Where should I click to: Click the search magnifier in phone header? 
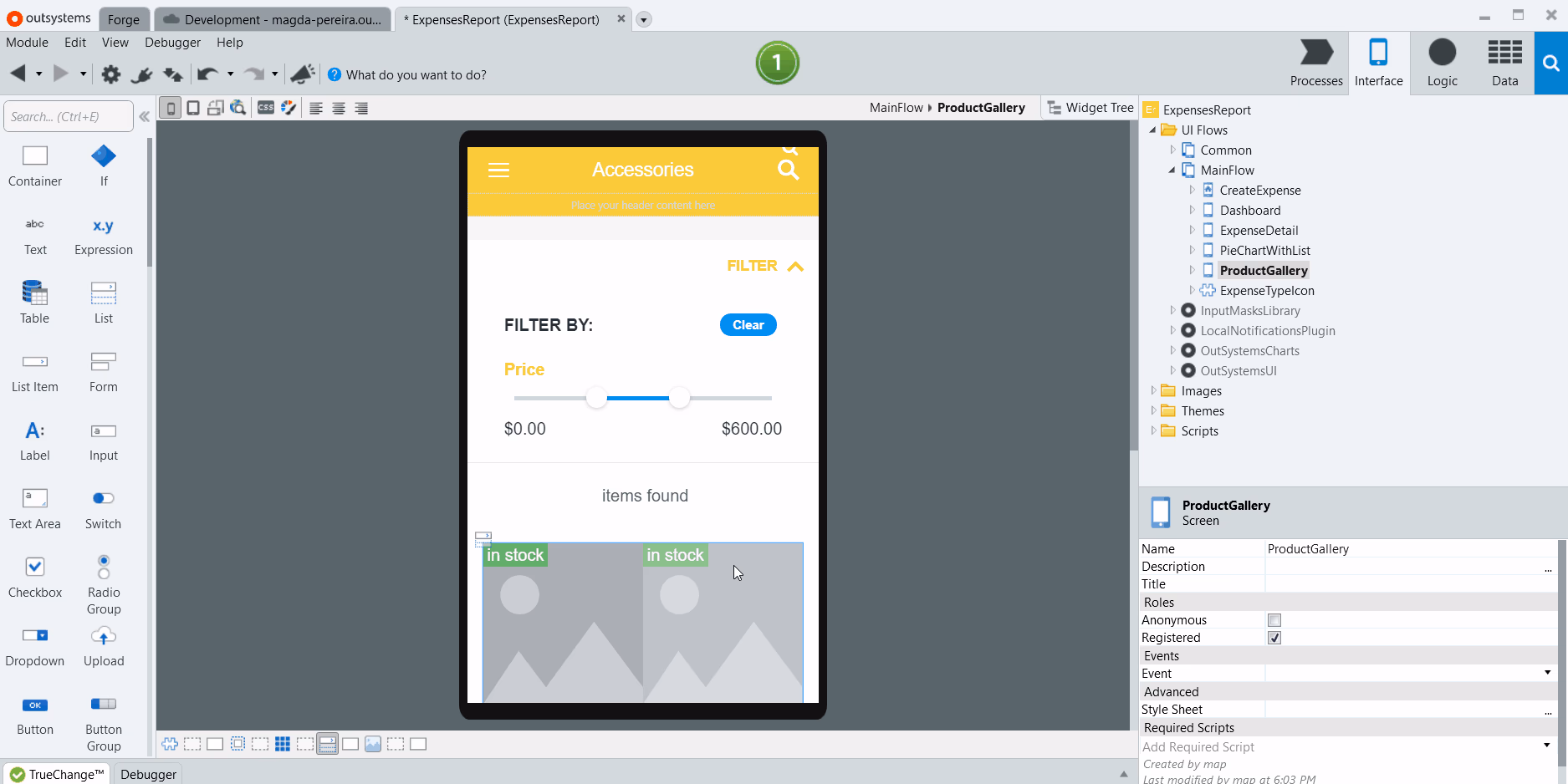(x=789, y=170)
